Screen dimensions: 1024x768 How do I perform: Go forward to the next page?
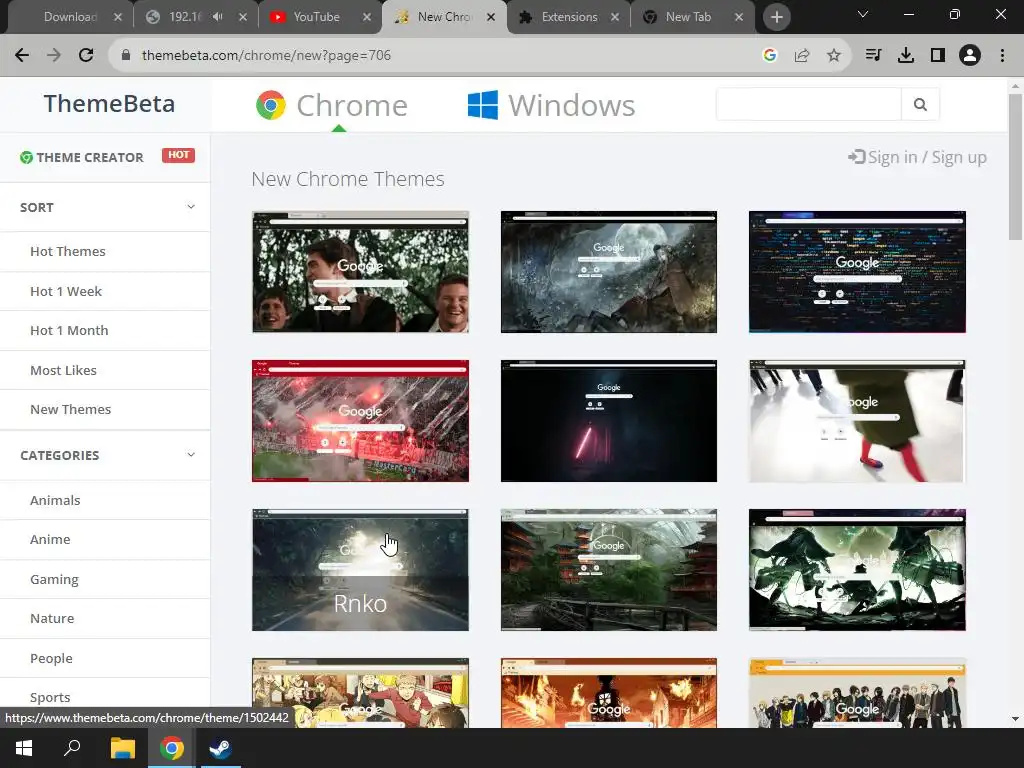point(54,56)
